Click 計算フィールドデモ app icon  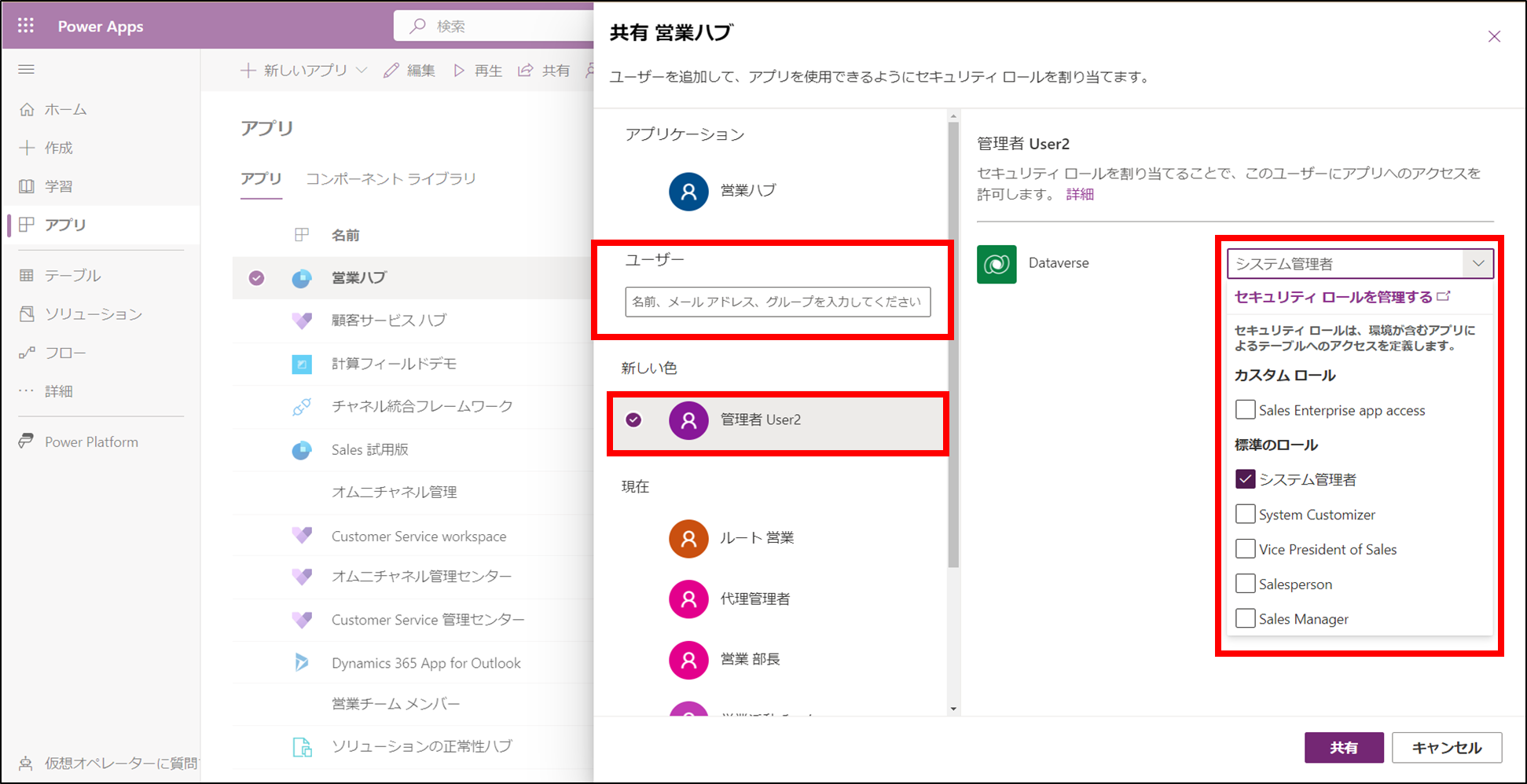302,364
